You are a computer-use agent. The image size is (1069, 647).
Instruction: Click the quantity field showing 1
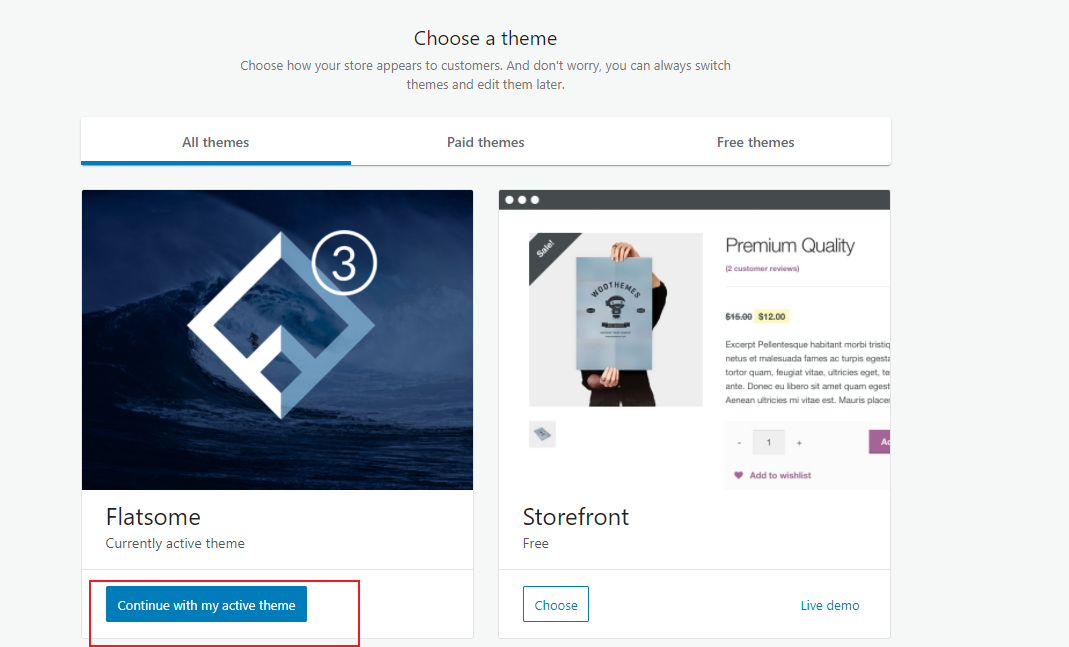[768, 442]
